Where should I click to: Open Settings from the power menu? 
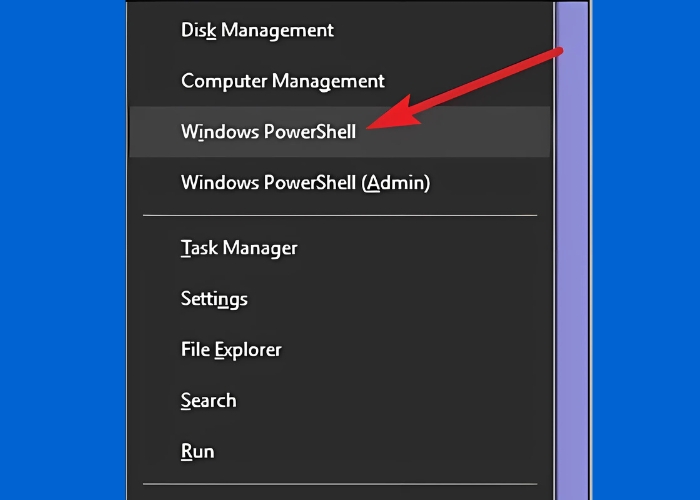tap(214, 298)
